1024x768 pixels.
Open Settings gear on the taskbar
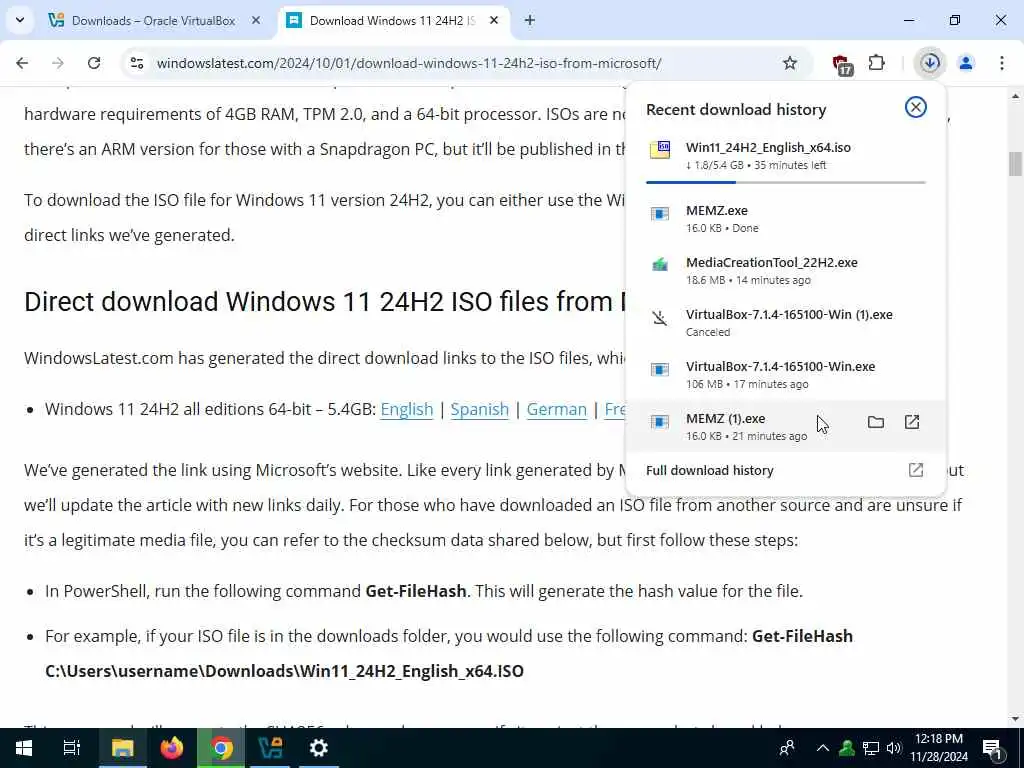(x=319, y=748)
